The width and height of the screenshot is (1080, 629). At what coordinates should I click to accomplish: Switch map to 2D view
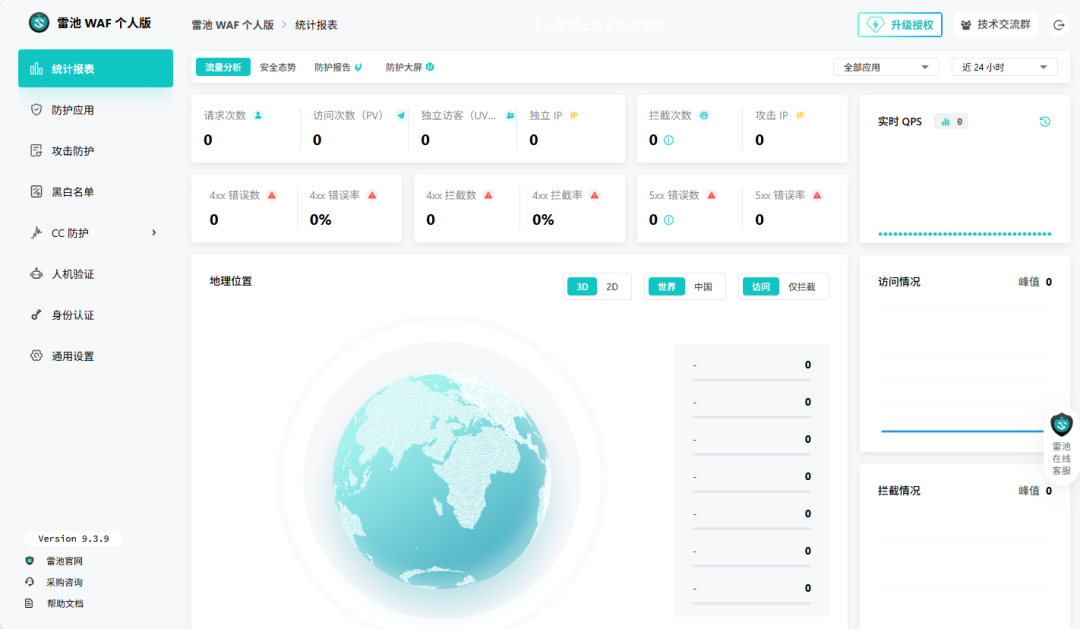click(x=612, y=287)
